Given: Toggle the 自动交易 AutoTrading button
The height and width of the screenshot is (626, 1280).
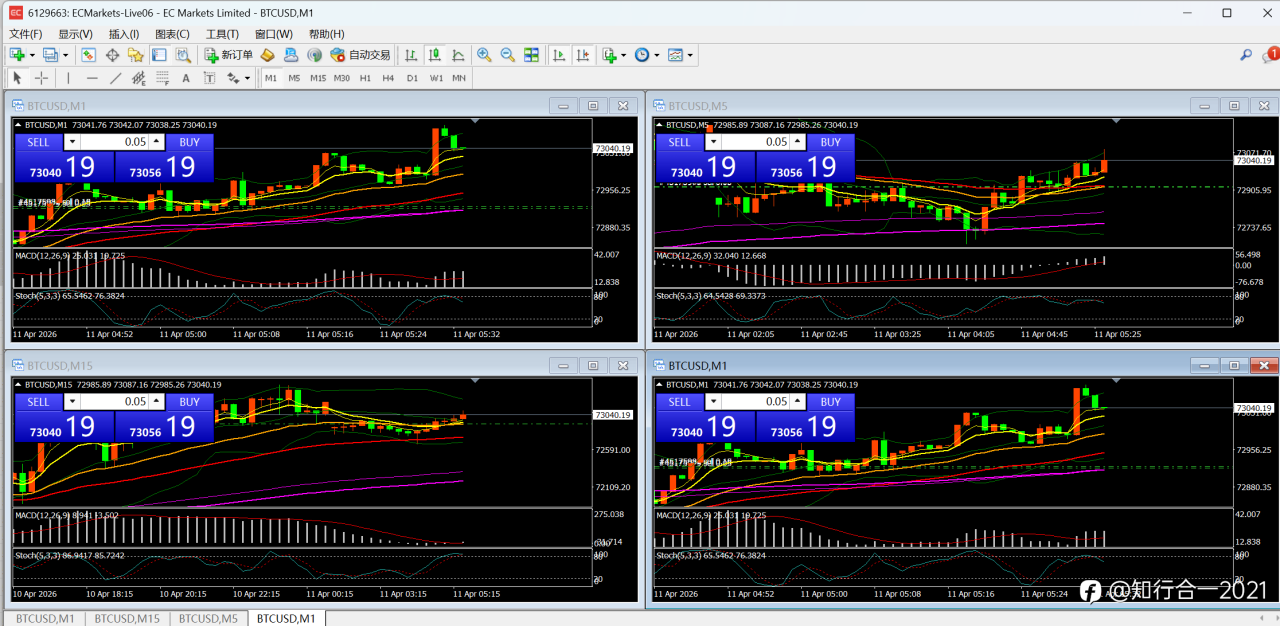Looking at the screenshot, I should tap(360, 55).
